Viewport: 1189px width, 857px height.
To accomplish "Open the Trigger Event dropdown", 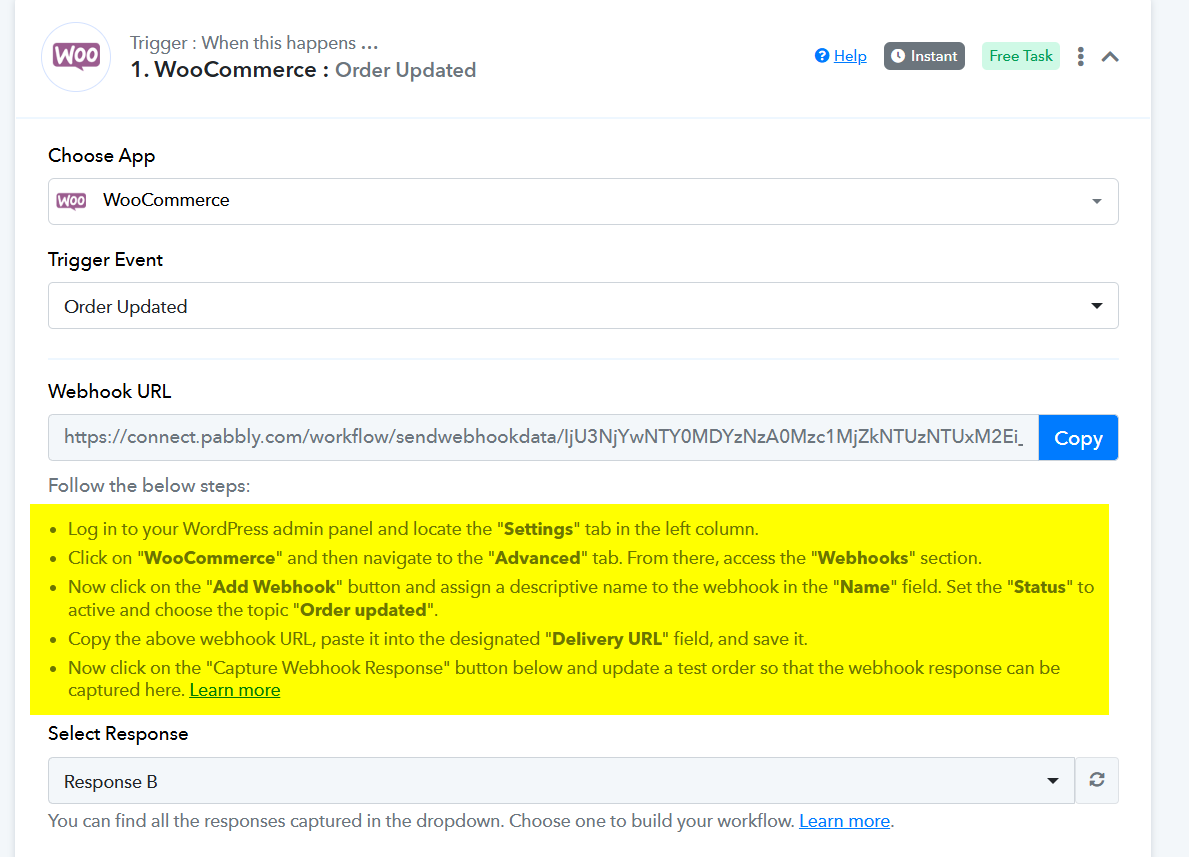I will click(583, 306).
